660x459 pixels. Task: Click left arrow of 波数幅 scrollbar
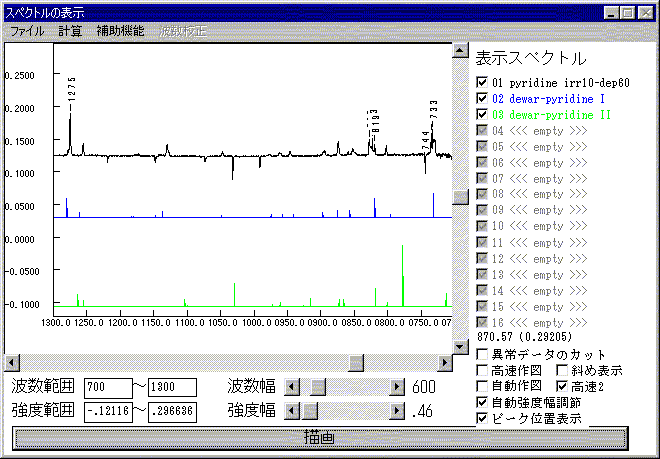[x=291, y=386]
